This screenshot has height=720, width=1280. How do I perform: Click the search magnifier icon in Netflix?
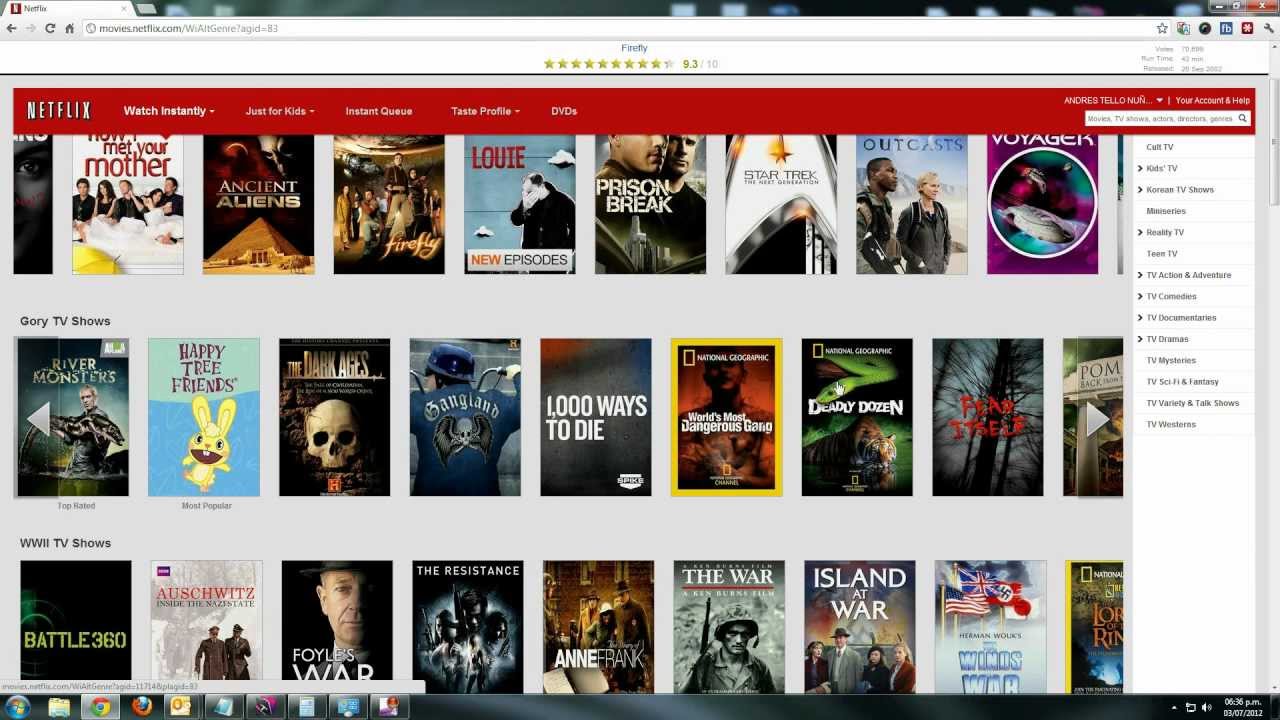1243,118
